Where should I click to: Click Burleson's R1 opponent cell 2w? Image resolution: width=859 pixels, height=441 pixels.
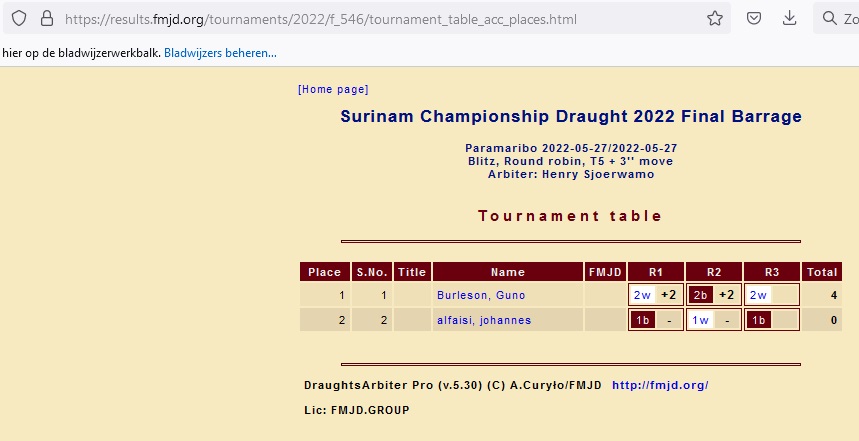[x=642, y=295]
